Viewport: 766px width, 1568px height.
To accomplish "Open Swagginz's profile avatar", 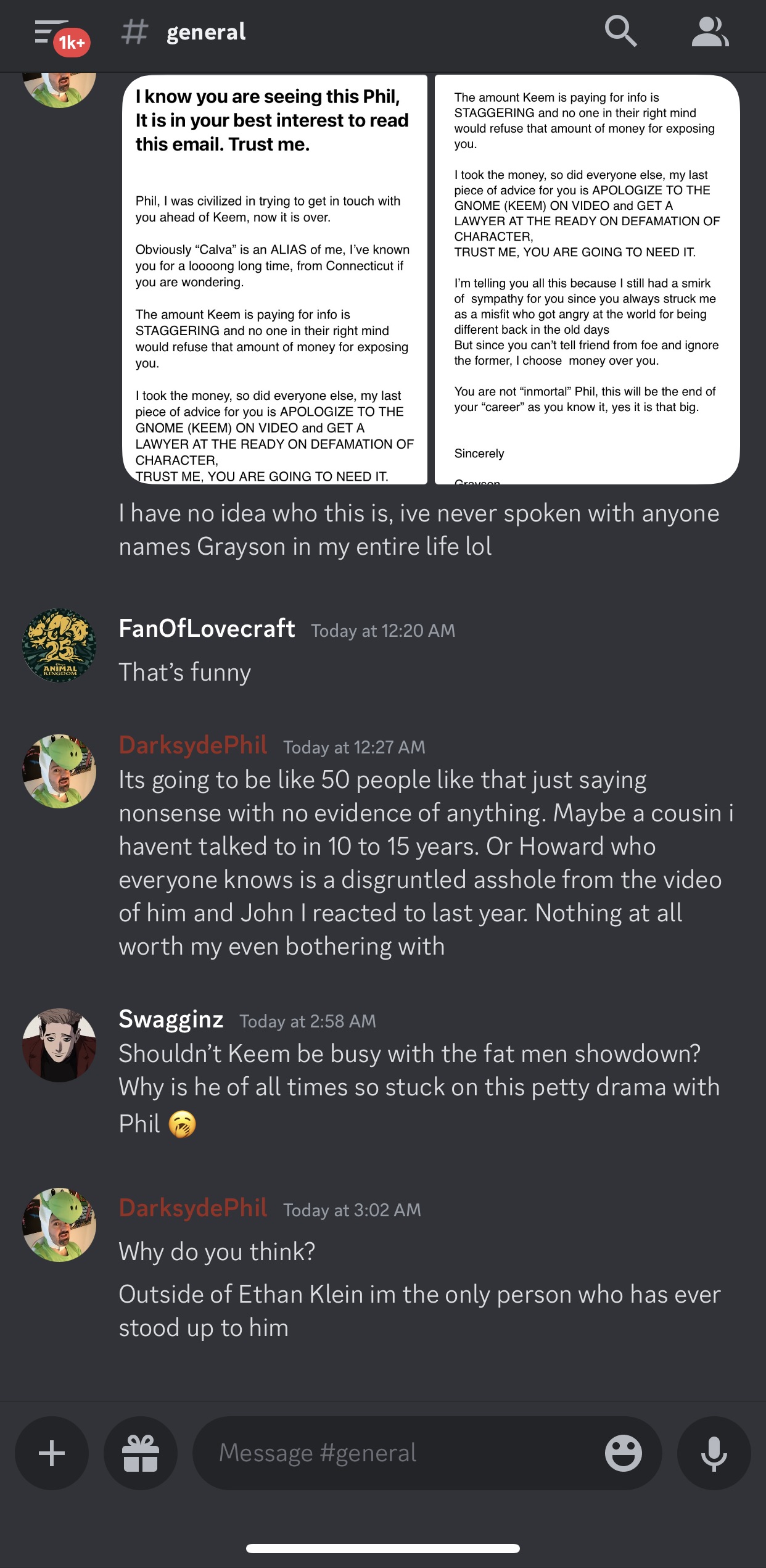I will pos(59,1045).
